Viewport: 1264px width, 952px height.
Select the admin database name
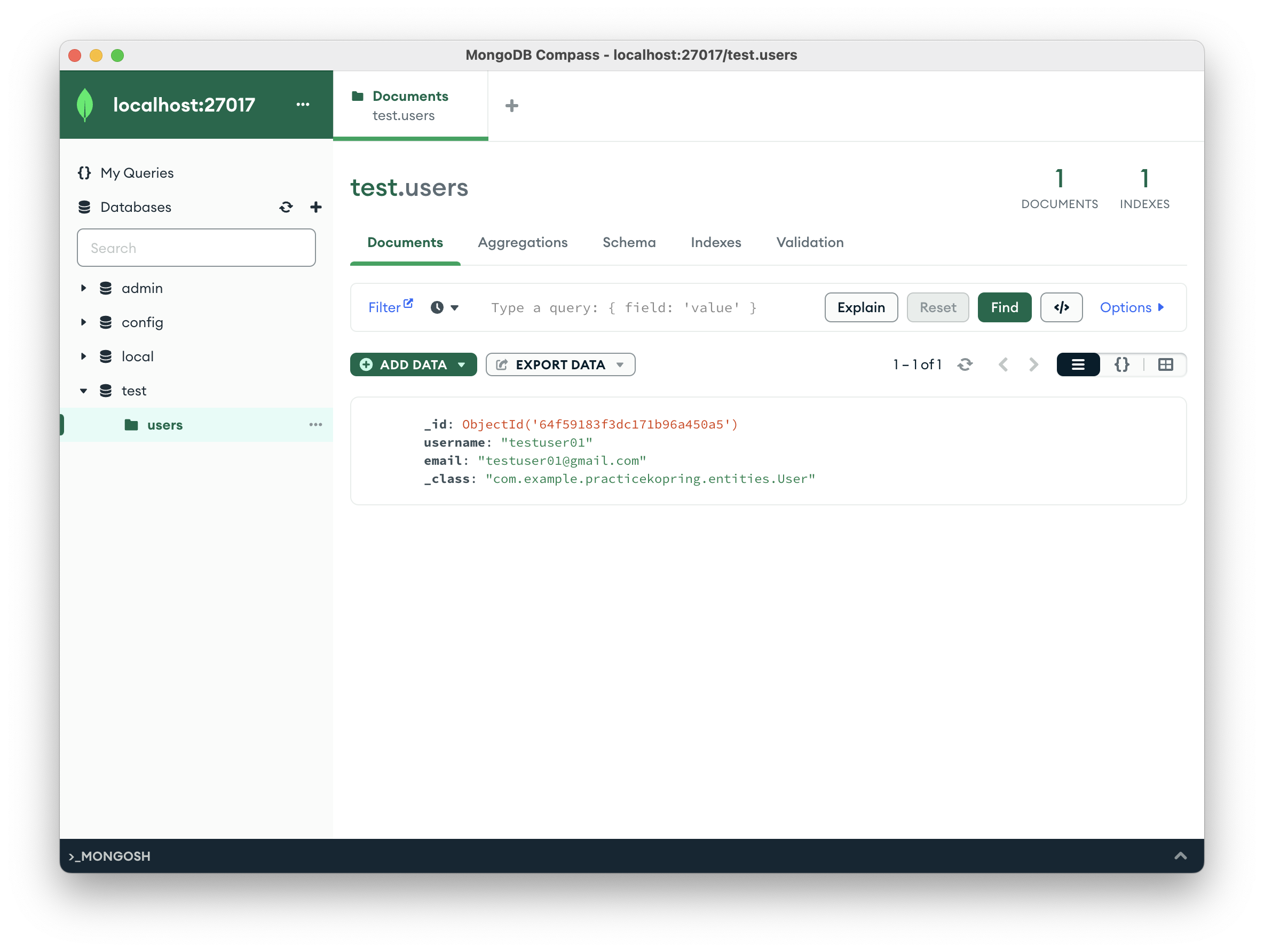click(x=143, y=288)
